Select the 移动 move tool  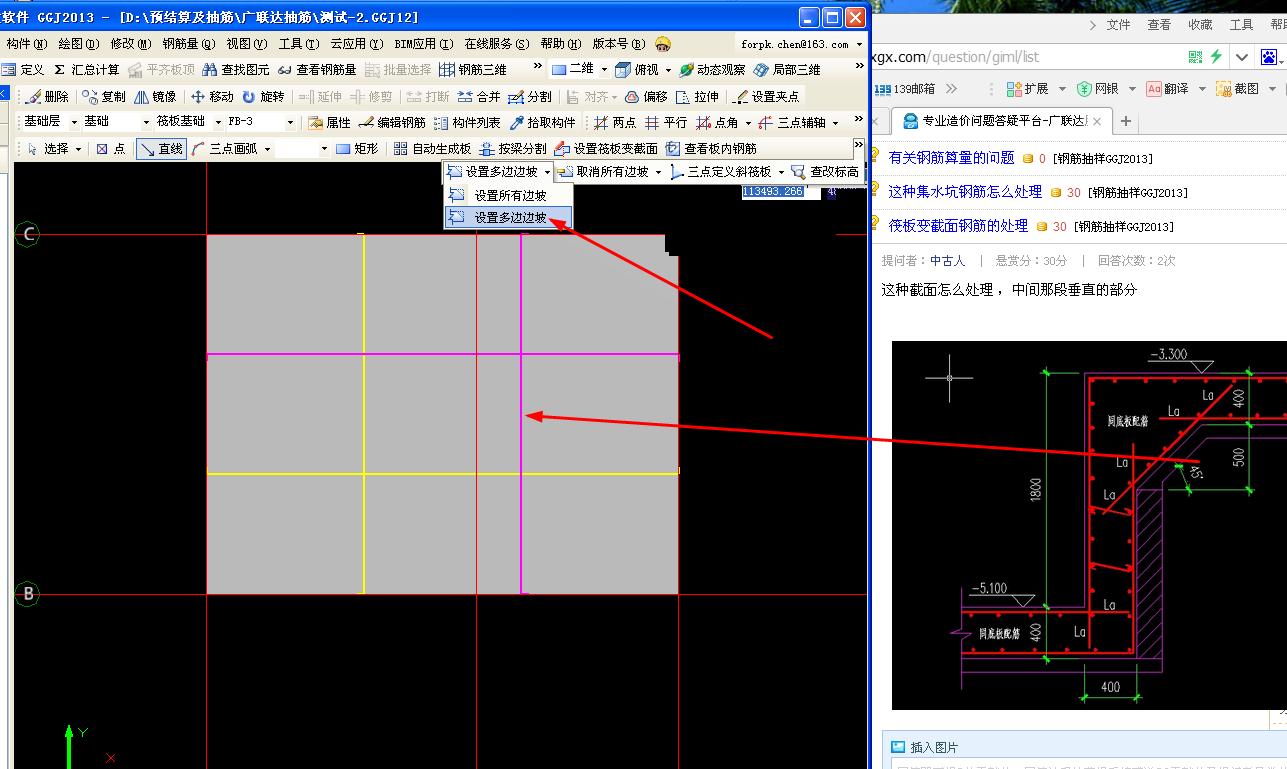(x=212, y=96)
